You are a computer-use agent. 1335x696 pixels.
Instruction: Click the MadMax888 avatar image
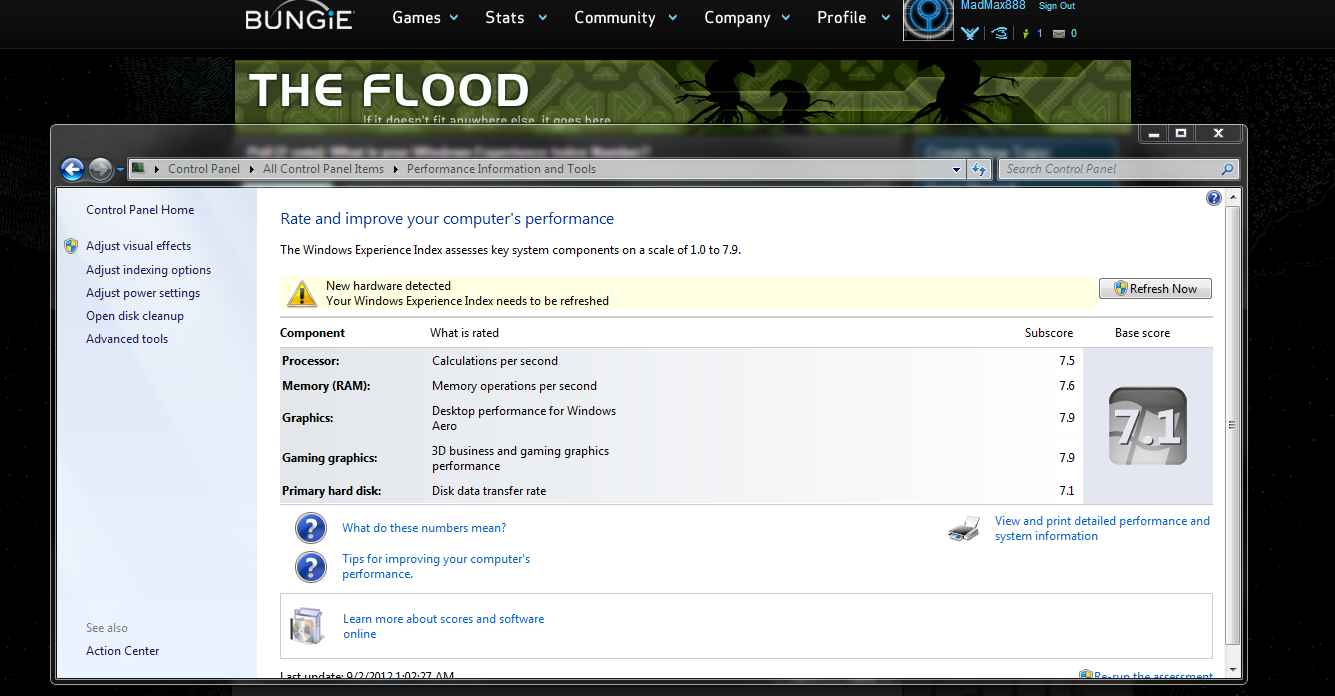[x=928, y=20]
